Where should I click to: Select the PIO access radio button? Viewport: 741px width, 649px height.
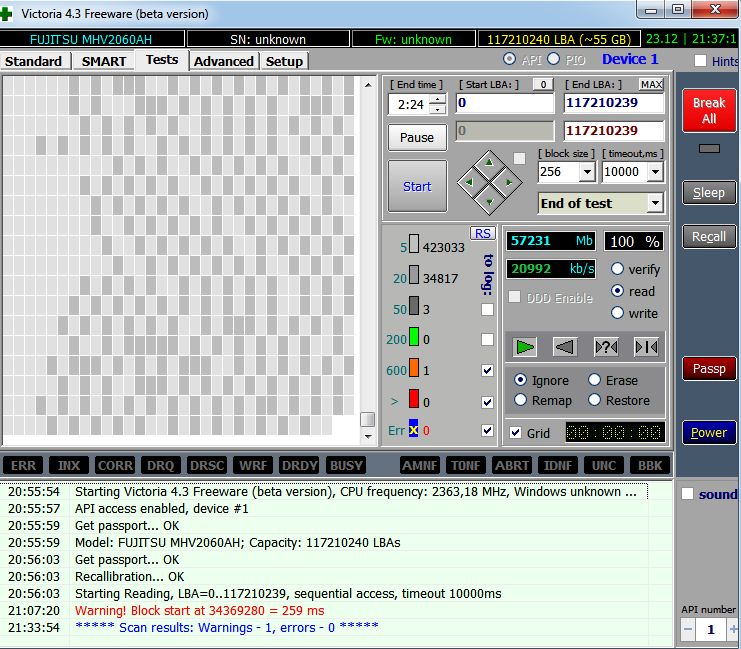coord(554,59)
